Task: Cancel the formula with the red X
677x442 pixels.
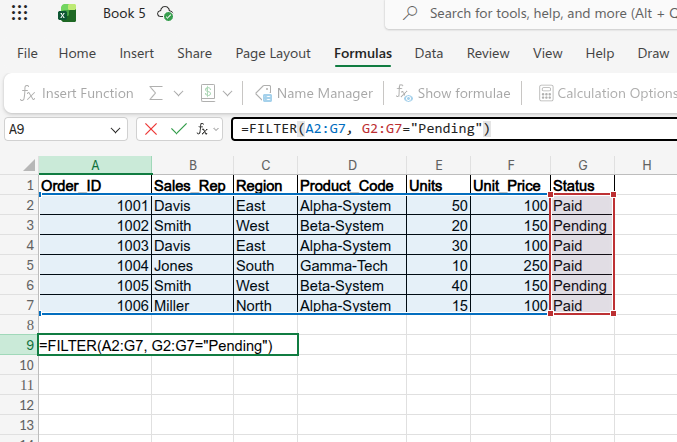Action: click(151, 129)
